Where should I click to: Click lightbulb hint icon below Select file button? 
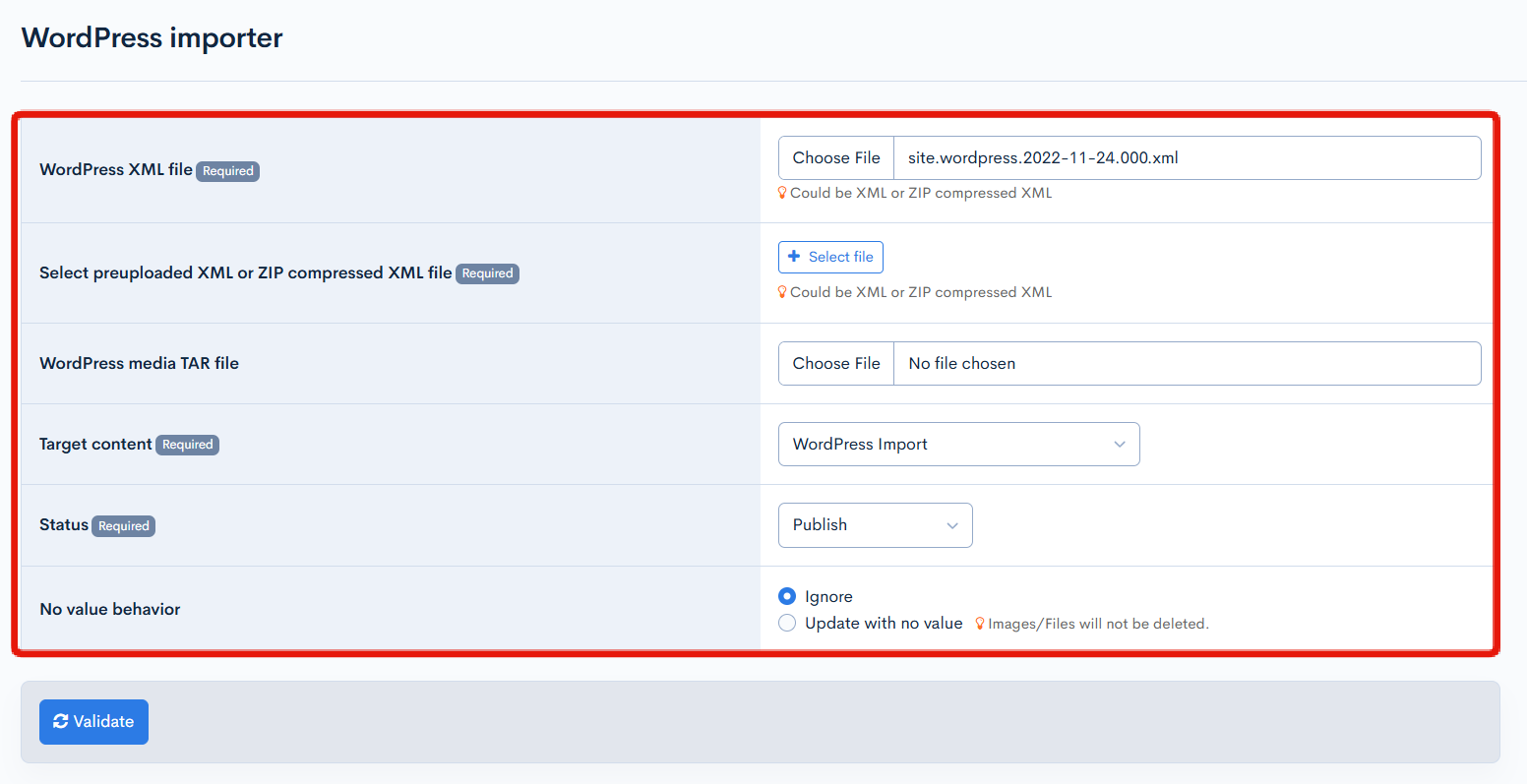783,293
